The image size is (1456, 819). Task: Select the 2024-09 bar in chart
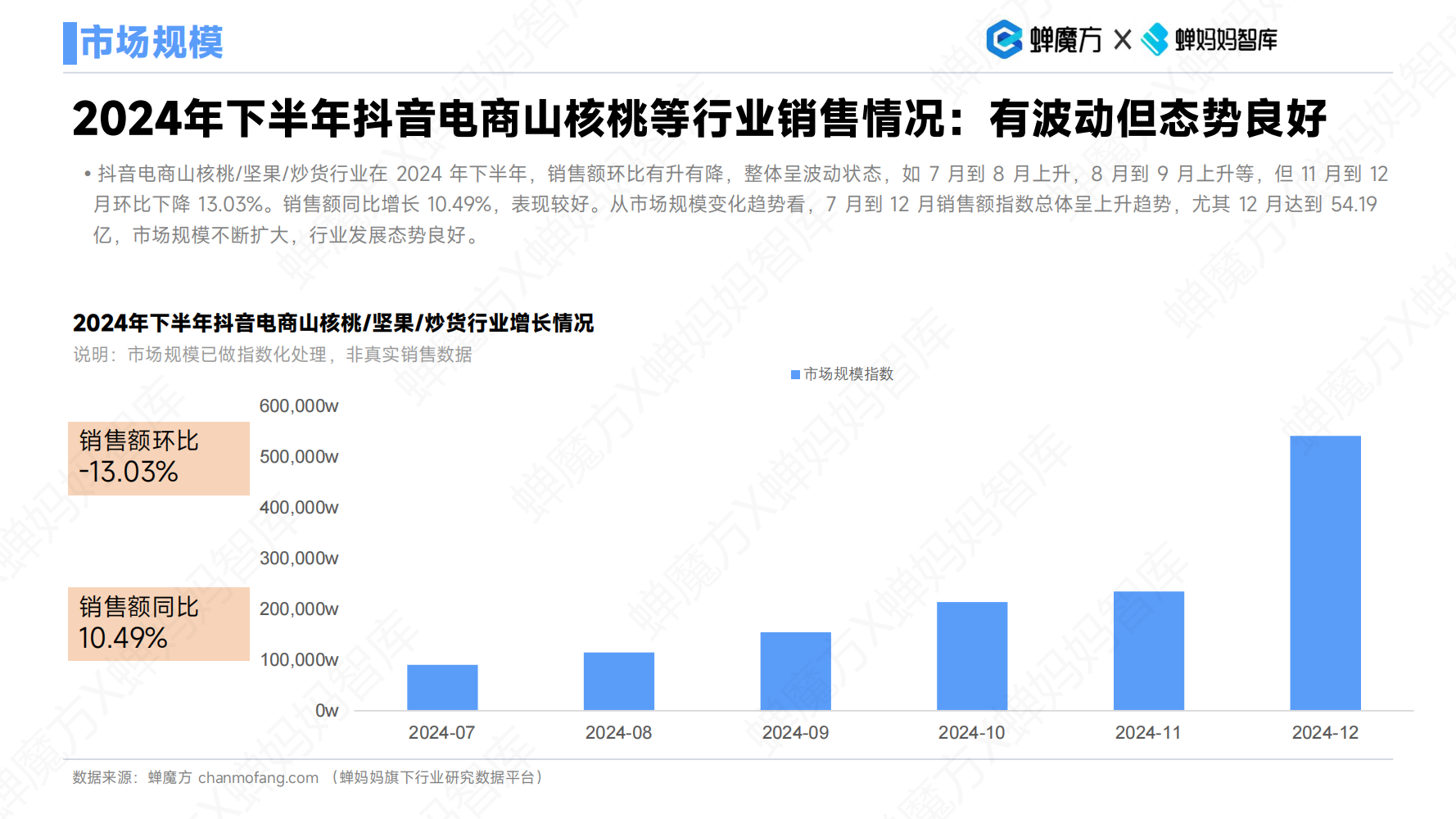click(x=796, y=671)
